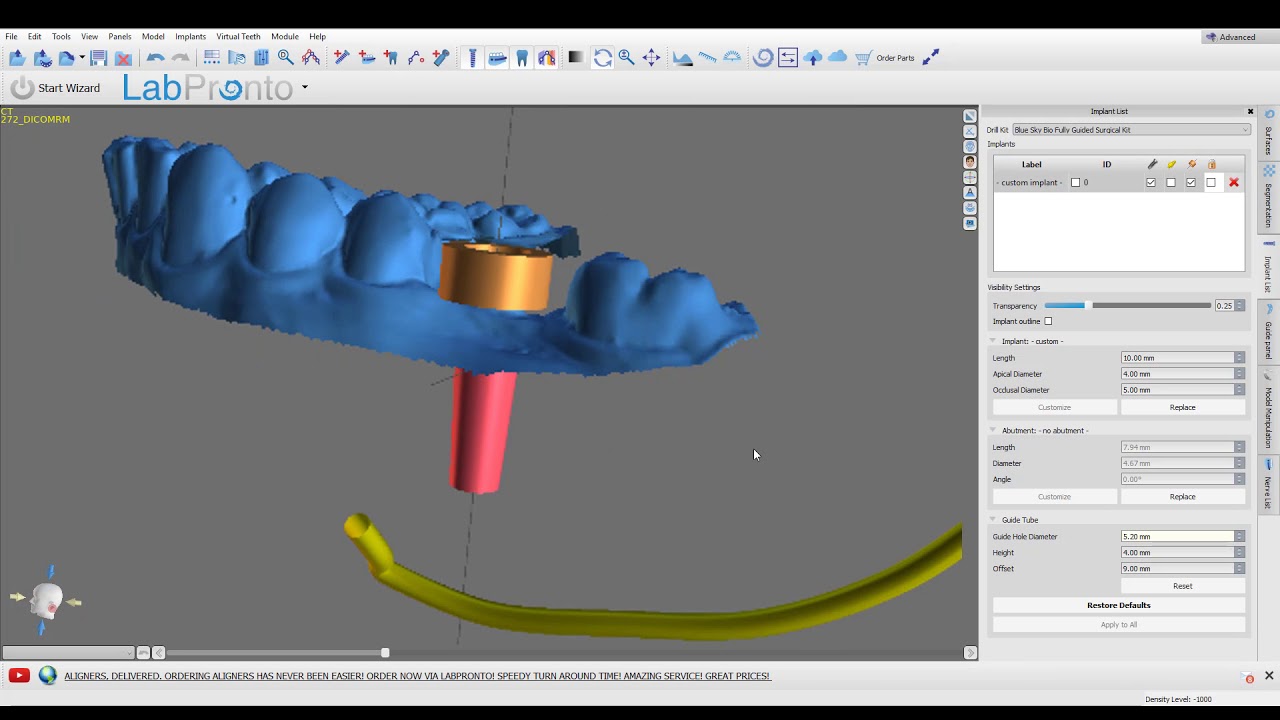Click the Advanced mode button

pos(1231,37)
